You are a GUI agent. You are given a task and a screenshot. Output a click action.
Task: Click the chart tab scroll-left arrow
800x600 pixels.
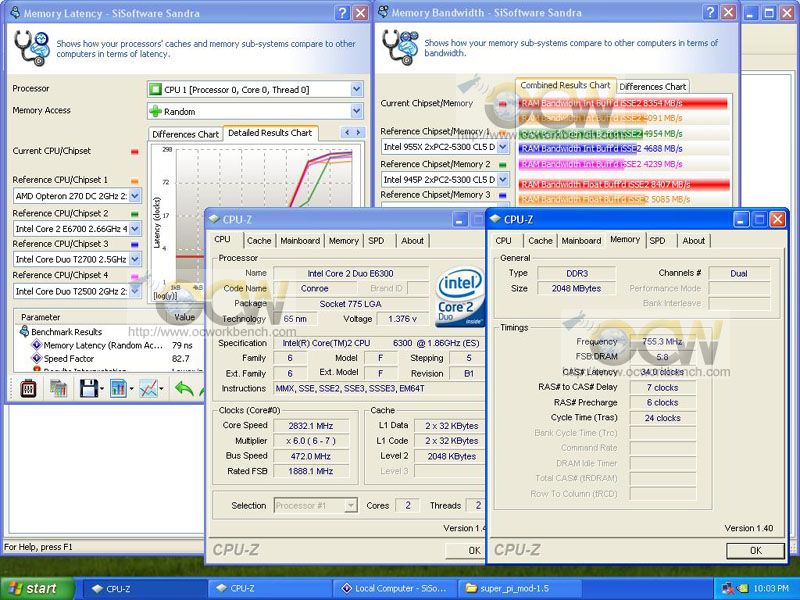click(x=347, y=133)
